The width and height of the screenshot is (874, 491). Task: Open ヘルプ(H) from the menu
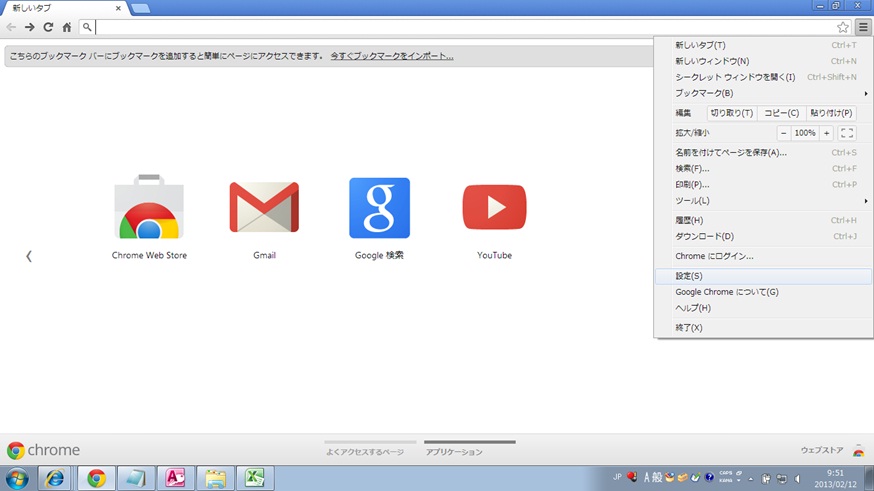[x=764, y=308]
